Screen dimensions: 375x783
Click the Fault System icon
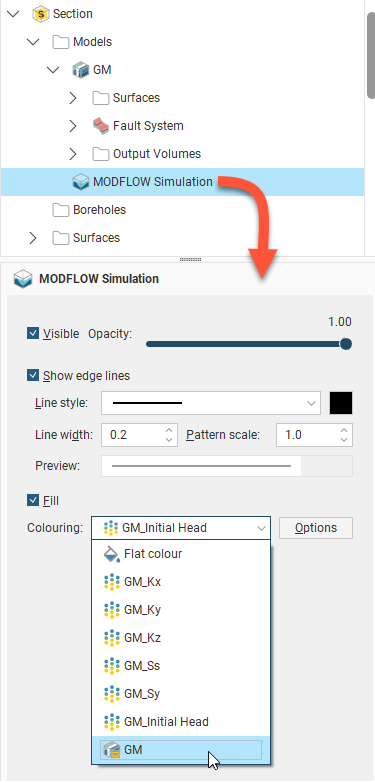pos(101,126)
